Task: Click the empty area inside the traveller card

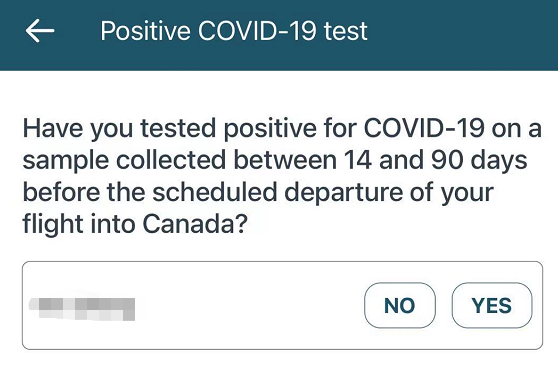Action: (x=249, y=305)
